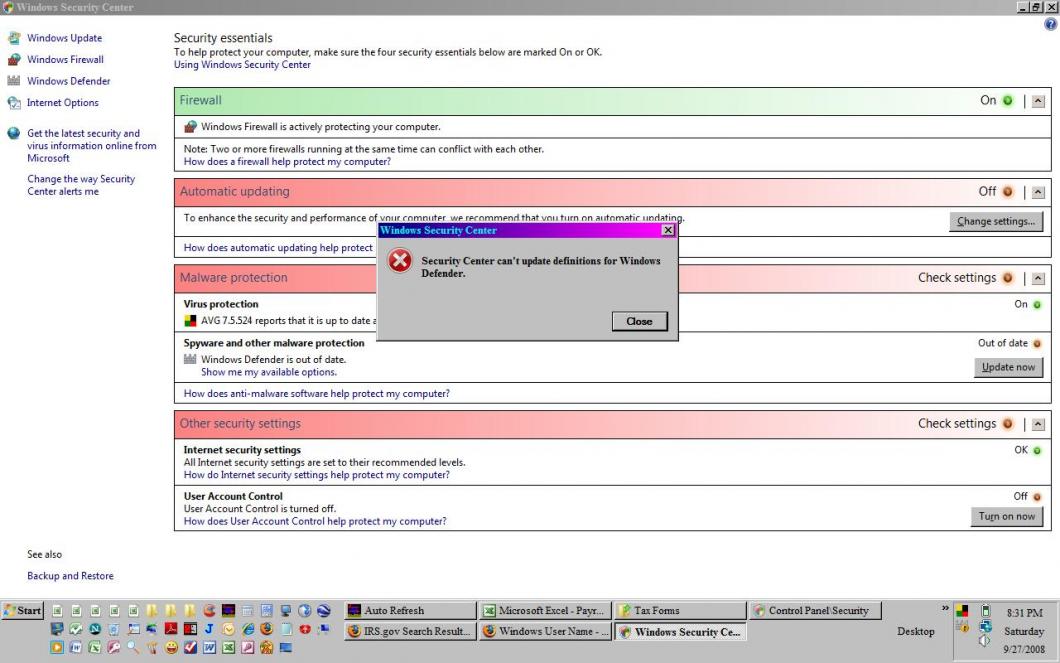The height and width of the screenshot is (663, 1060).
Task: Click Windows Security Ce... taskbar button
Action: (x=681, y=632)
